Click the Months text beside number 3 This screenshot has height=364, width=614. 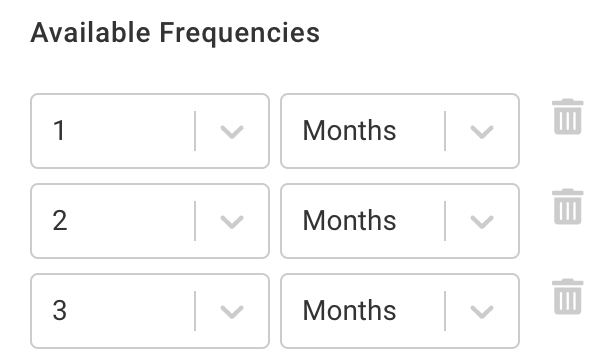pos(349,310)
